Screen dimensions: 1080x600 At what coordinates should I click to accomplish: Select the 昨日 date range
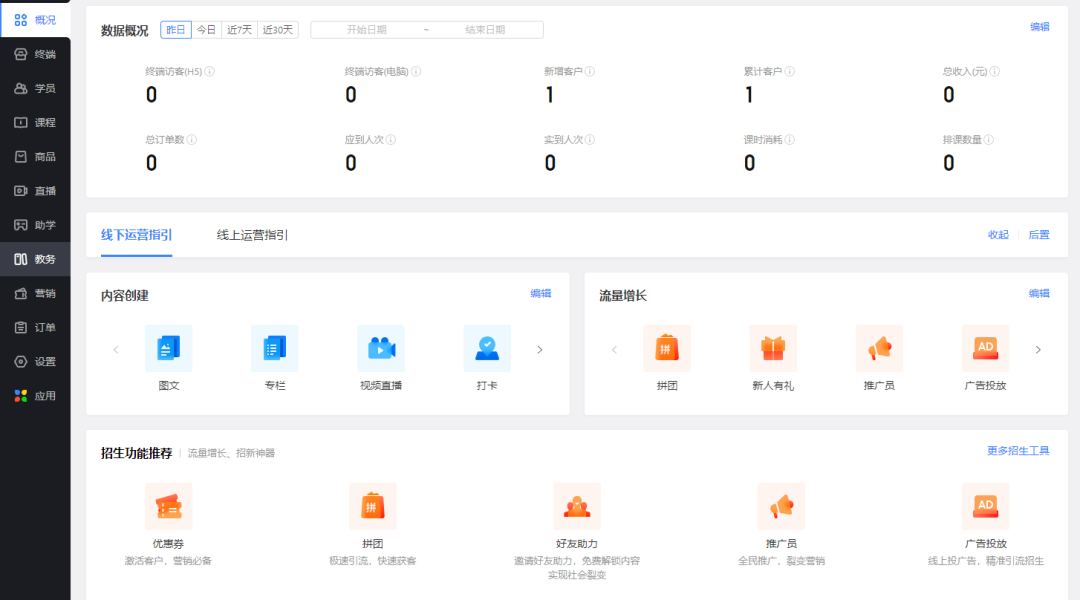coord(176,30)
